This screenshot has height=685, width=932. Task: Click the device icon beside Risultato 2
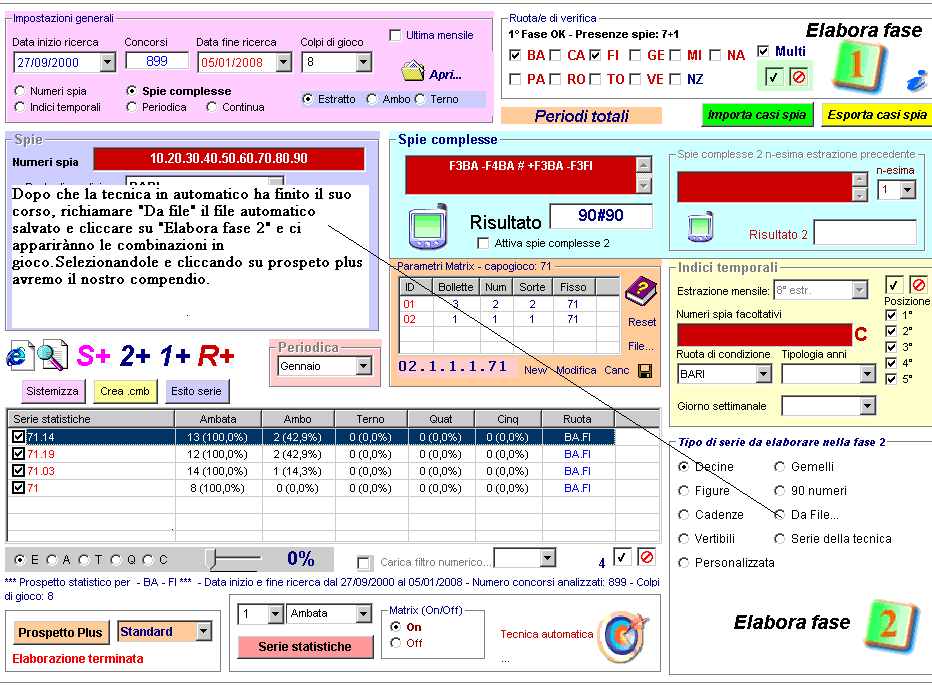tap(700, 227)
